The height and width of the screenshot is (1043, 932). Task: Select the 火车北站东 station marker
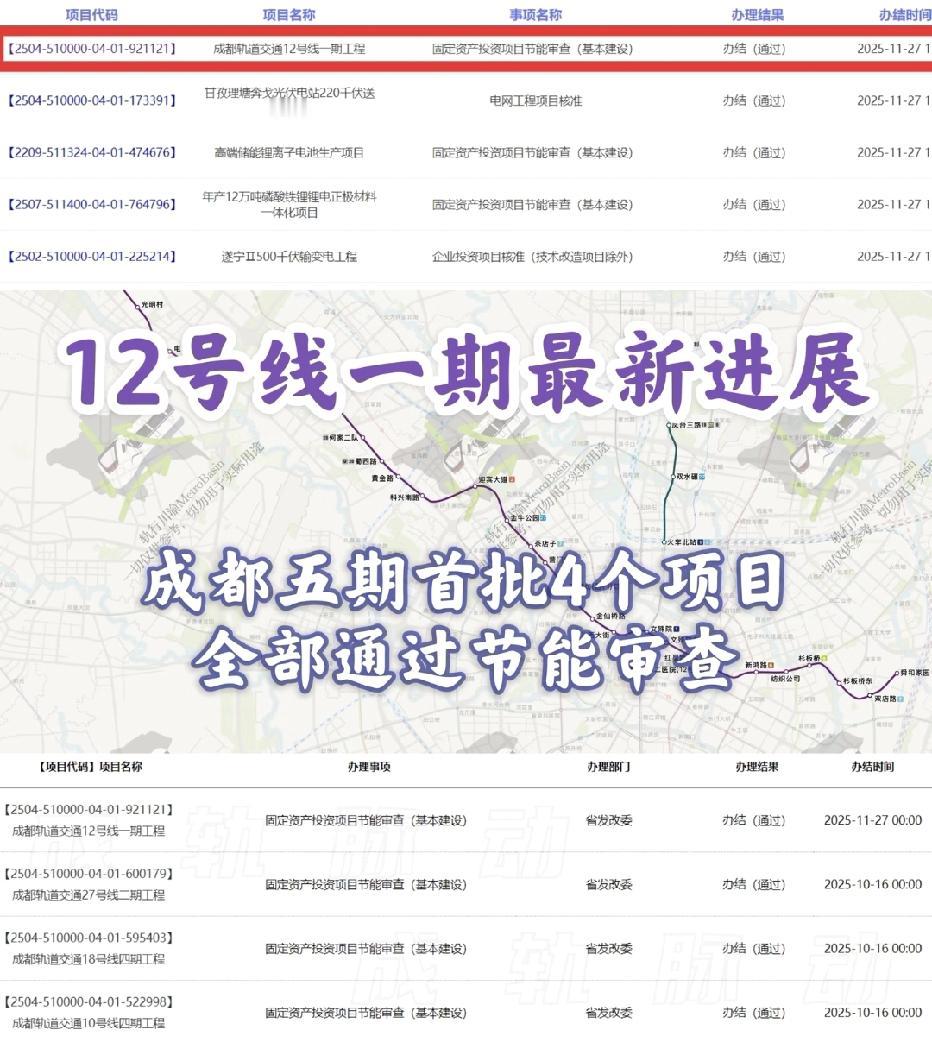663,541
